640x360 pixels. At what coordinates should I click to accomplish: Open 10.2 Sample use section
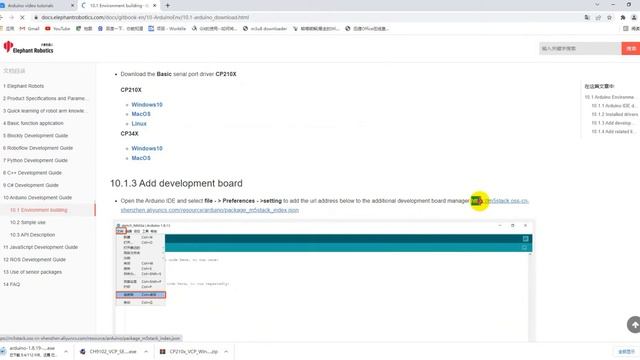pyautogui.click(x=28, y=222)
